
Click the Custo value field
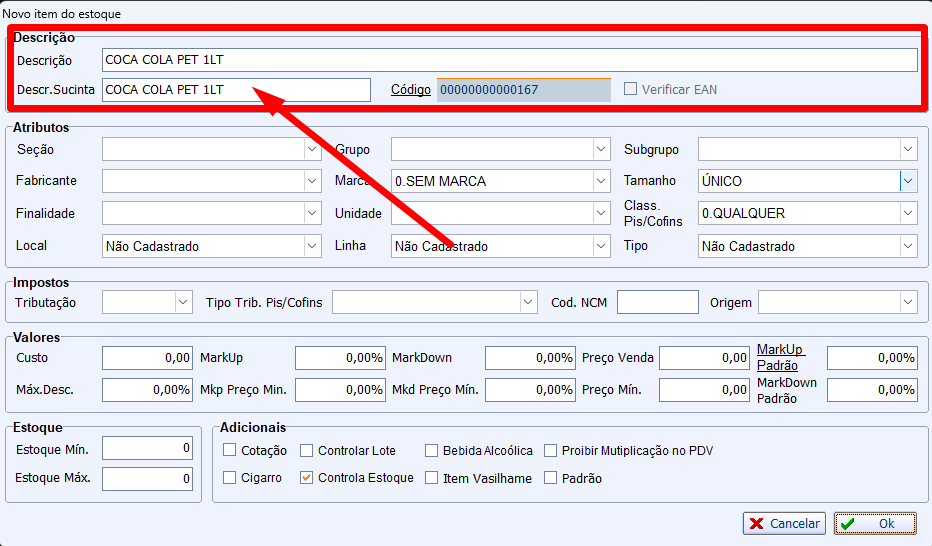pos(147,358)
